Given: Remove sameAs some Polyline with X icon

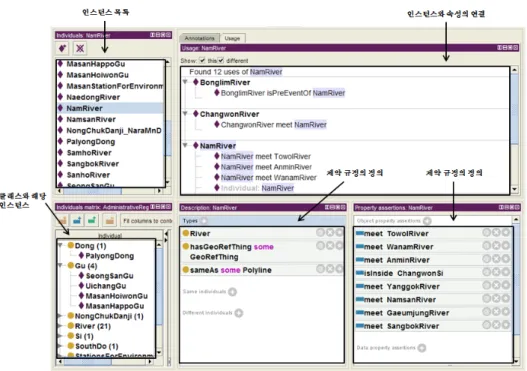Looking at the screenshot, I should tap(330, 269).
